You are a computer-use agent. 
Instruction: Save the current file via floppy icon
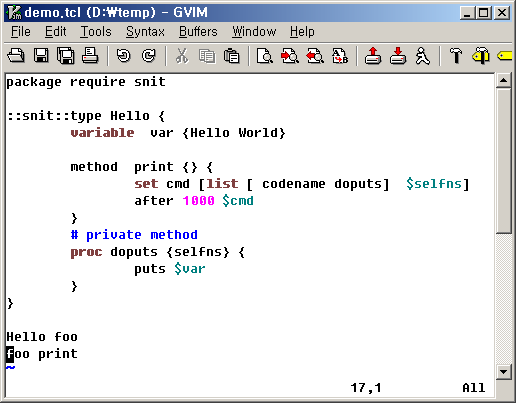click(x=41, y=55)
